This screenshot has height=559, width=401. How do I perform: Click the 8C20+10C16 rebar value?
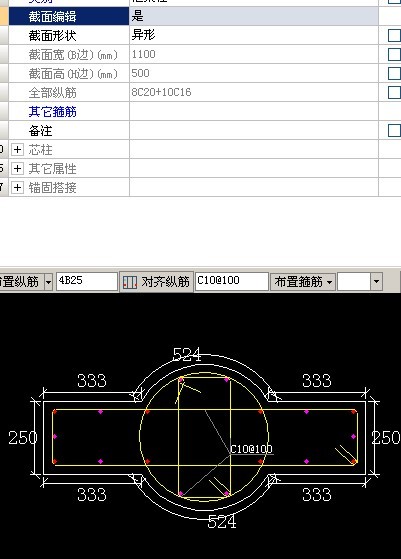pos(161,92)
